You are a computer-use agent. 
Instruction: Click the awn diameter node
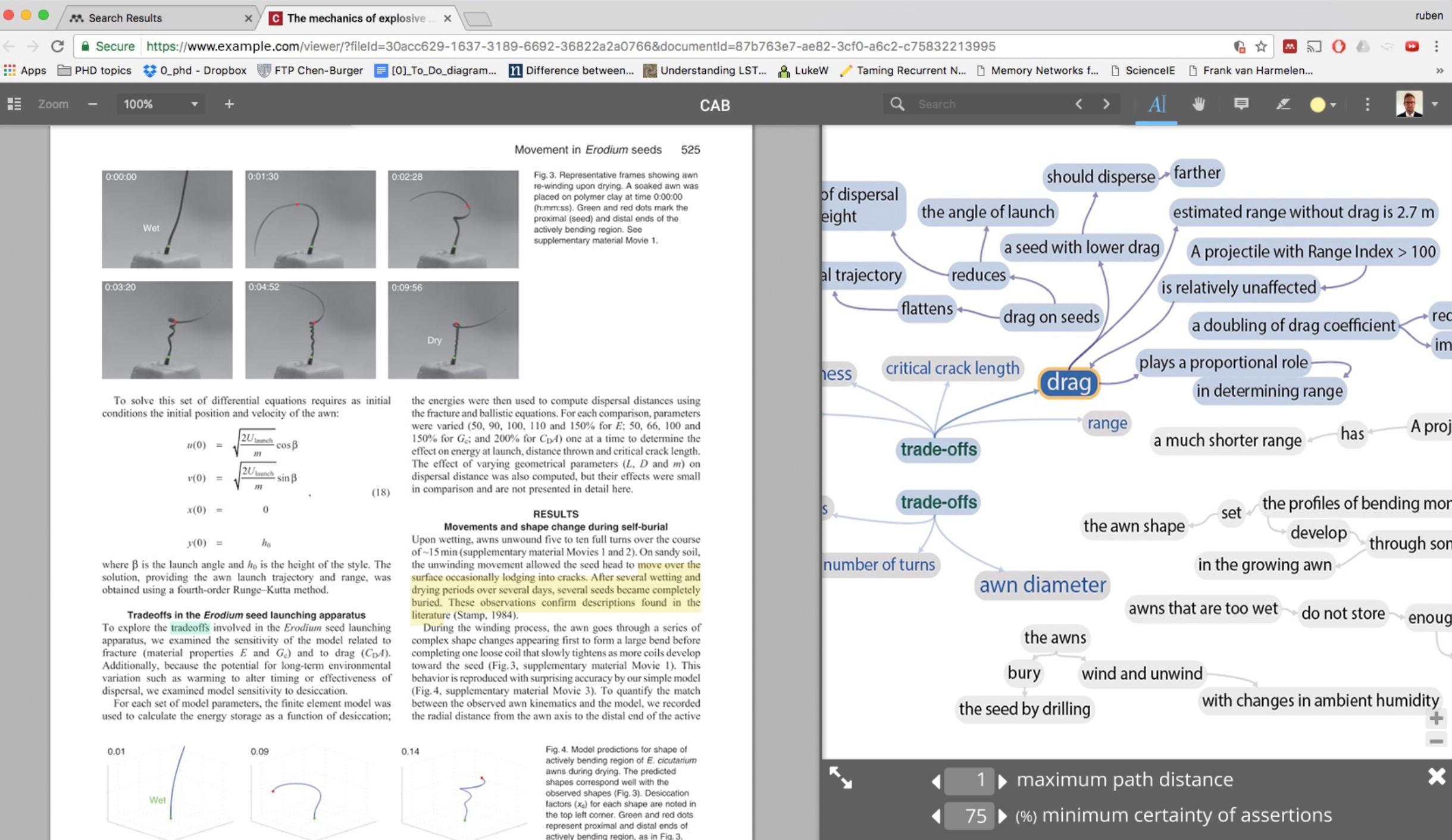pos(1043,584)
